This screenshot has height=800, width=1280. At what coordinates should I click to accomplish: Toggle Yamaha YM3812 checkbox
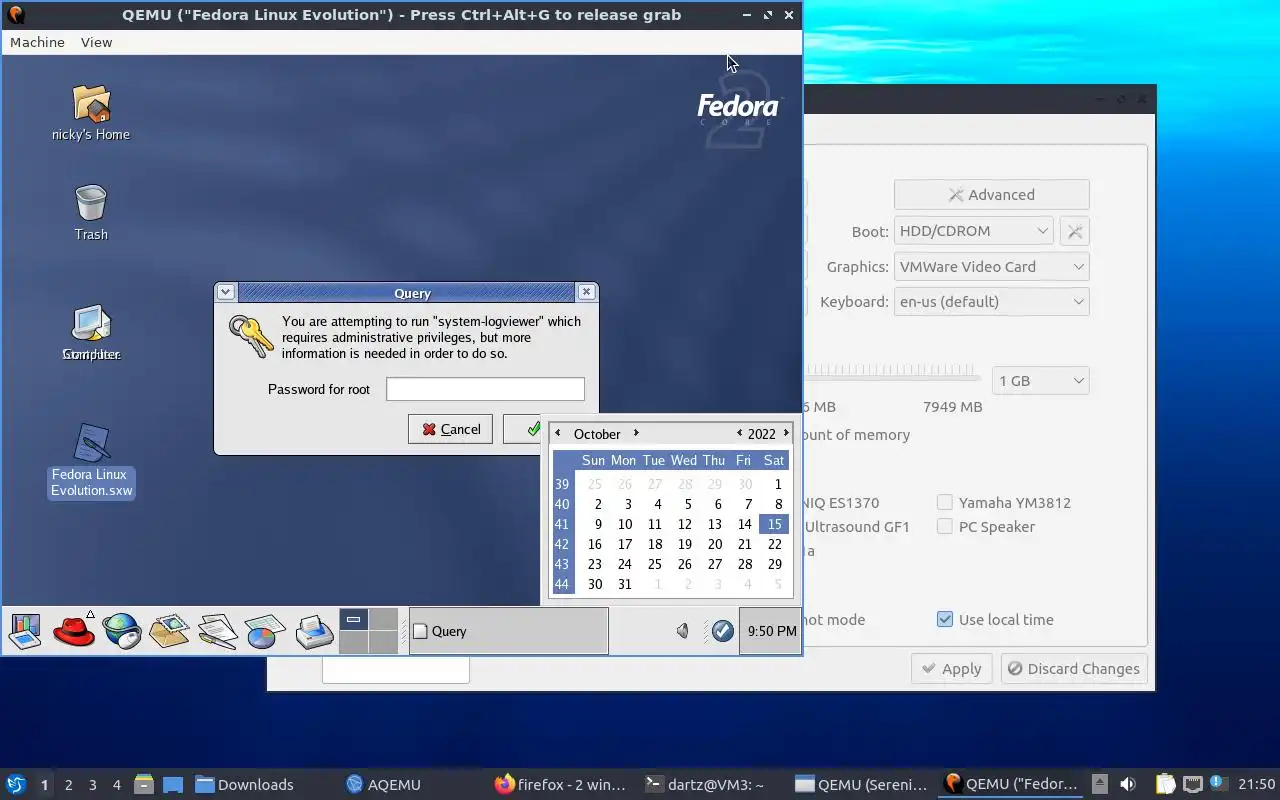(x=945, y=502)
